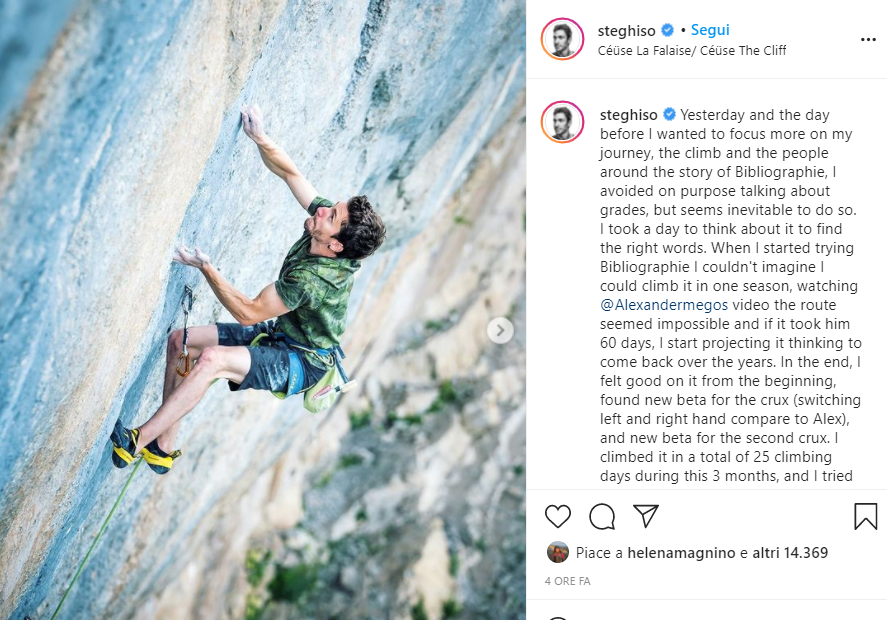Click verified badge in caption
The image size is (887, 620).
click(x=669, y=114)
